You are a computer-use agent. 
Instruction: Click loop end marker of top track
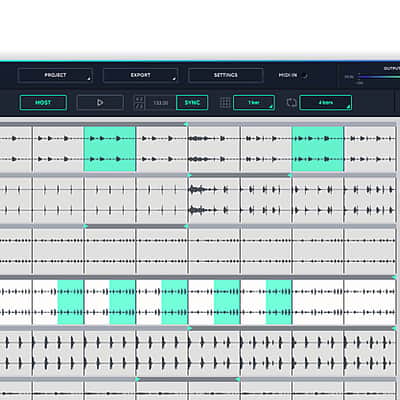tap(186, 124)
